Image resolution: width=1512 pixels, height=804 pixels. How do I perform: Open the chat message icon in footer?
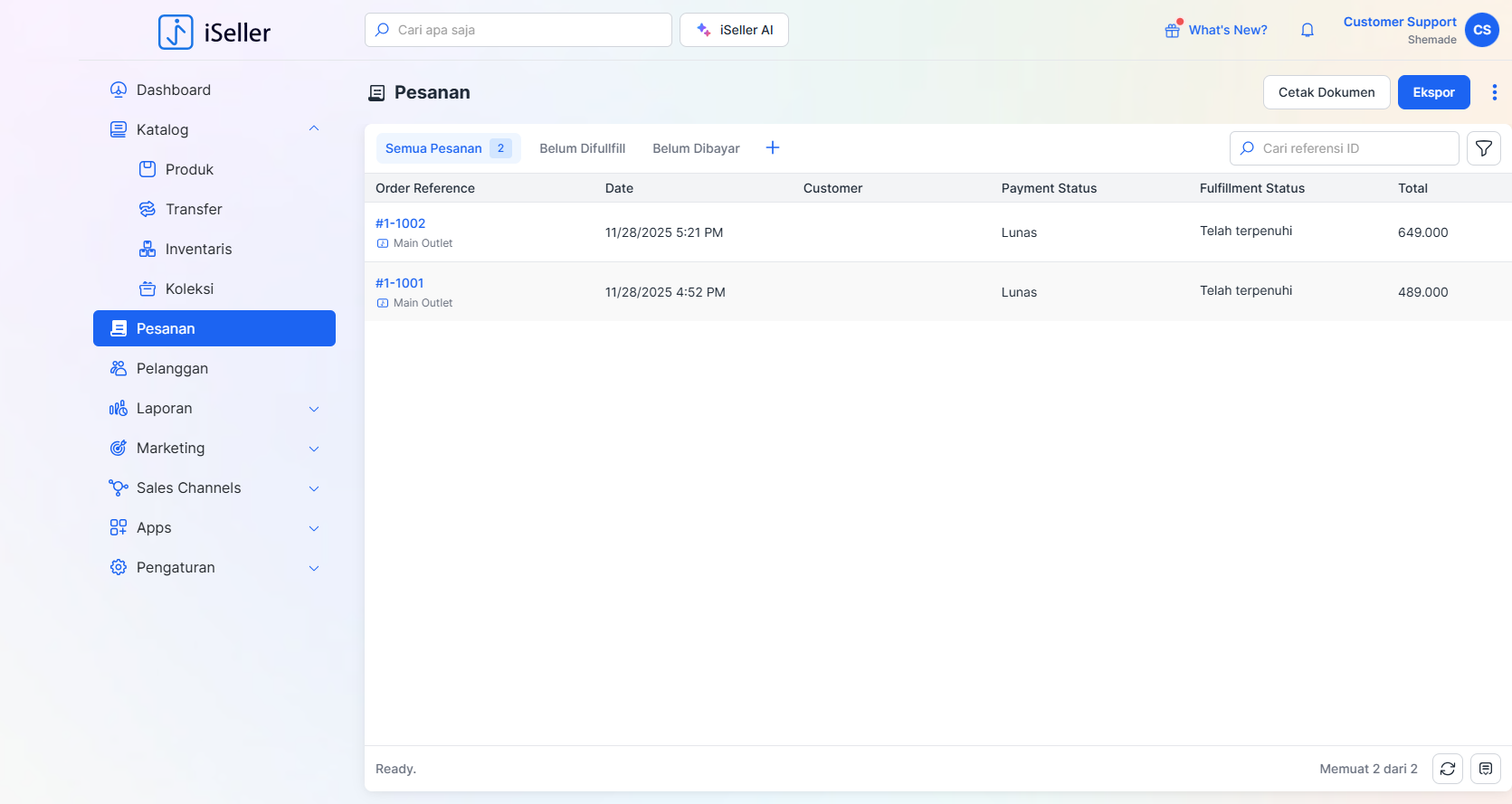pyautogui.click(x=1485, y=769)
